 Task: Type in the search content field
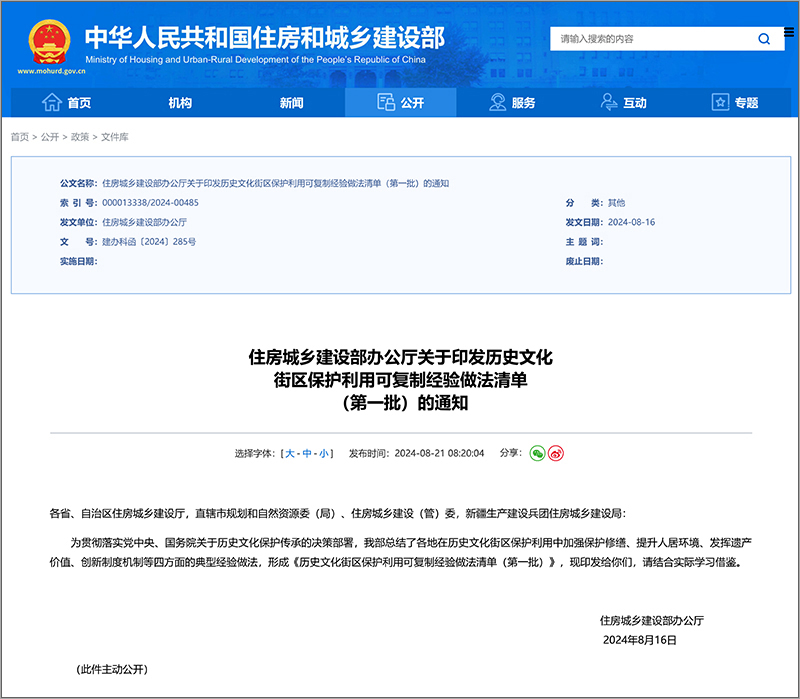648,39
